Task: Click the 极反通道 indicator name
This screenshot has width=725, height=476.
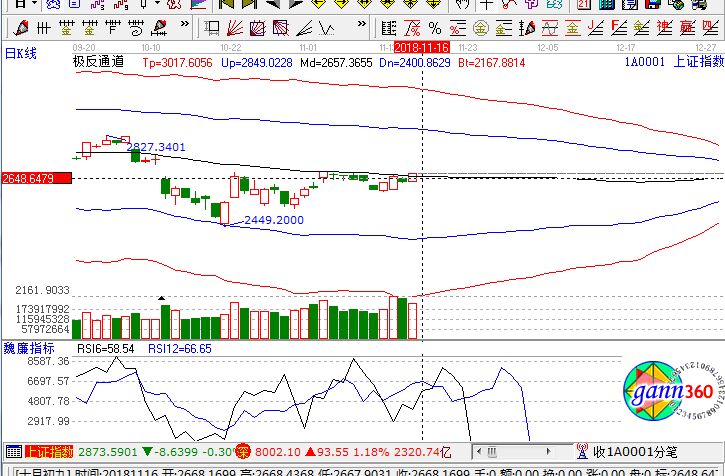Action: 98,62
